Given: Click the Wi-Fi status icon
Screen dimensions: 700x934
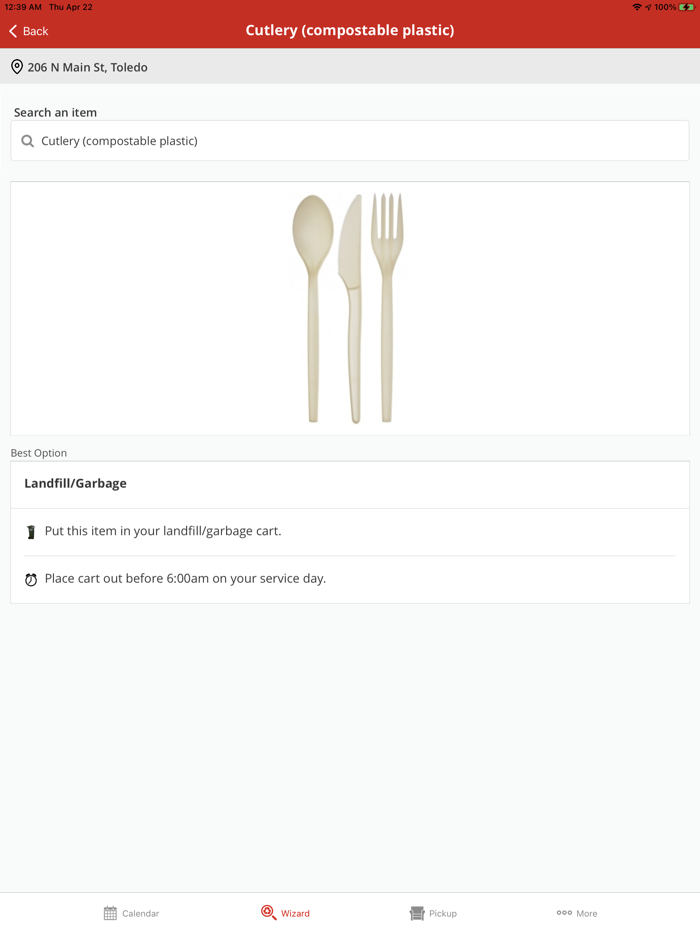Looking at the screenshot, I should click(637, 7).
